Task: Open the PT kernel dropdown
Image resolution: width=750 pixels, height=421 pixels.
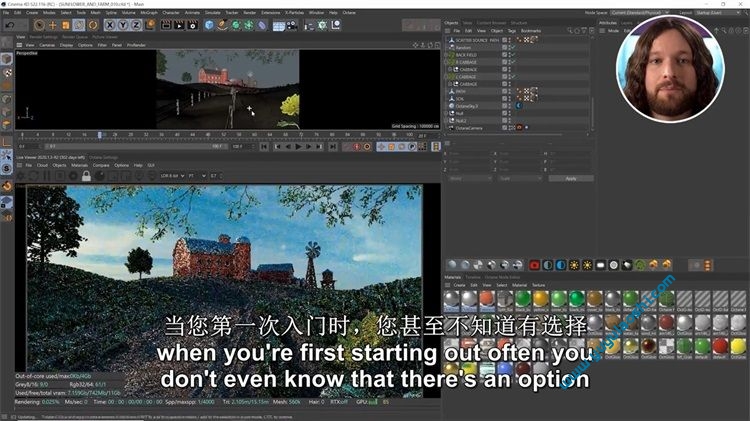Action: pyautogui.click(x=197, y=176)
